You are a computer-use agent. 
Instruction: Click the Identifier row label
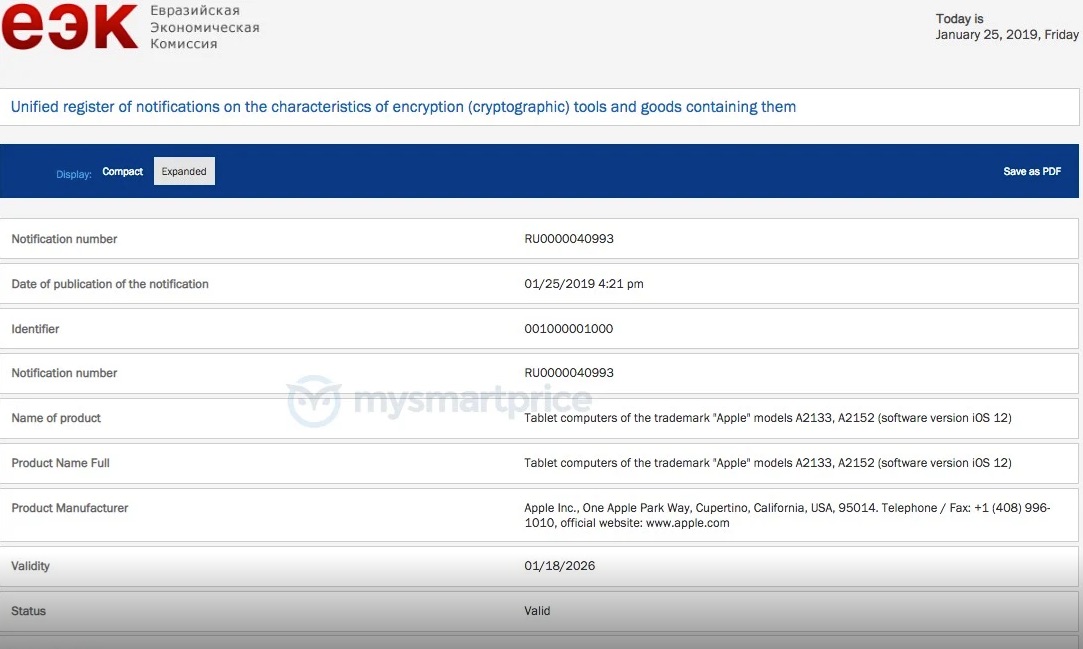point(35,329)
